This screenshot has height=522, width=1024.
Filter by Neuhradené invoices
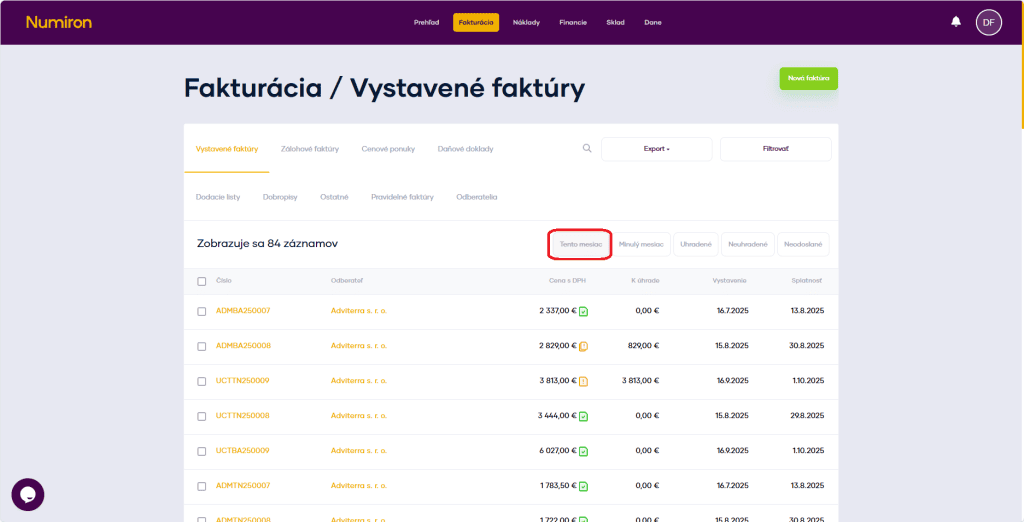click(x=748, y=244)
